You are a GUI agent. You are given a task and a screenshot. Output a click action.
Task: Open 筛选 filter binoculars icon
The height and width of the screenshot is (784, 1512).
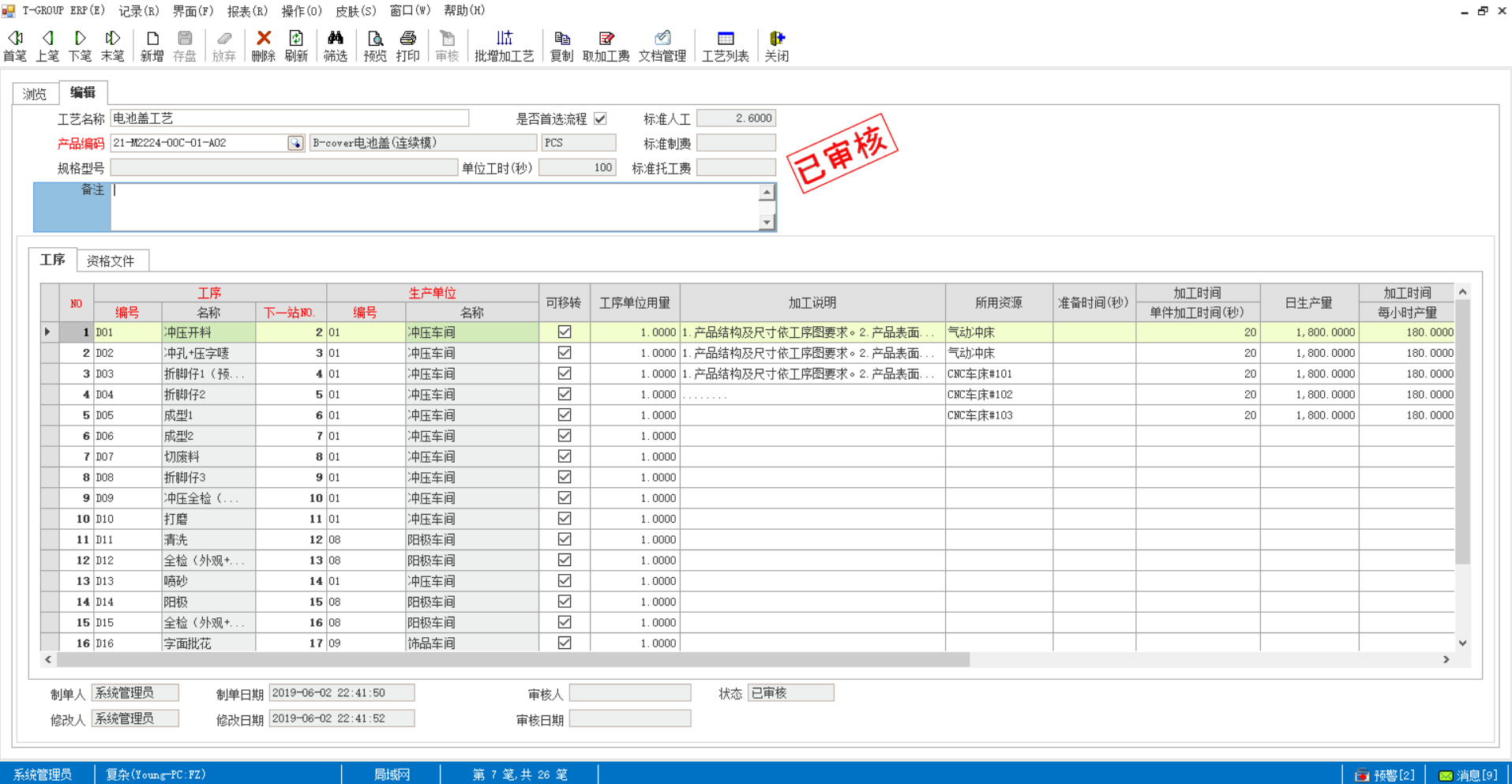[336, 46]
